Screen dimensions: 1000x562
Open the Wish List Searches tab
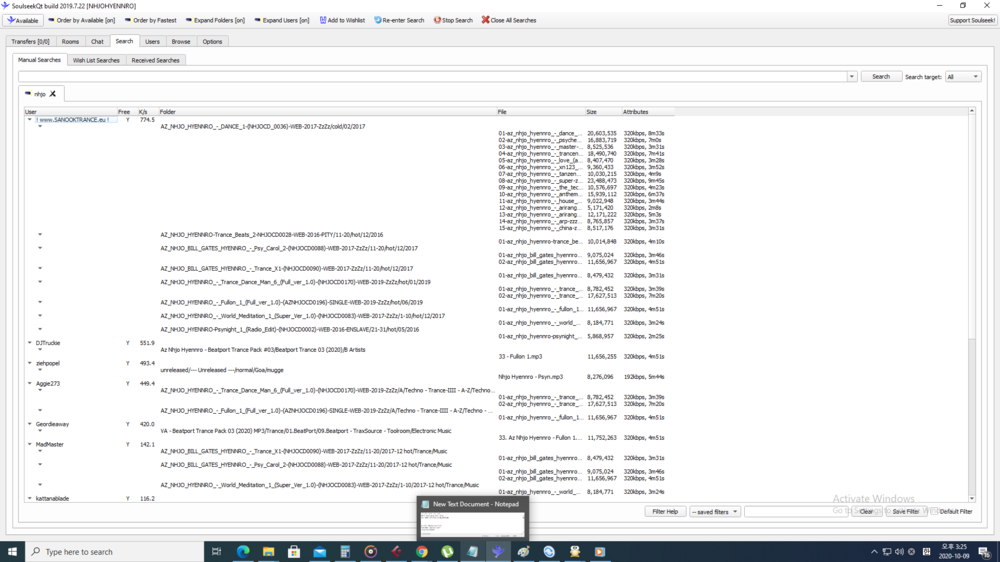click(x=96, y=60)
